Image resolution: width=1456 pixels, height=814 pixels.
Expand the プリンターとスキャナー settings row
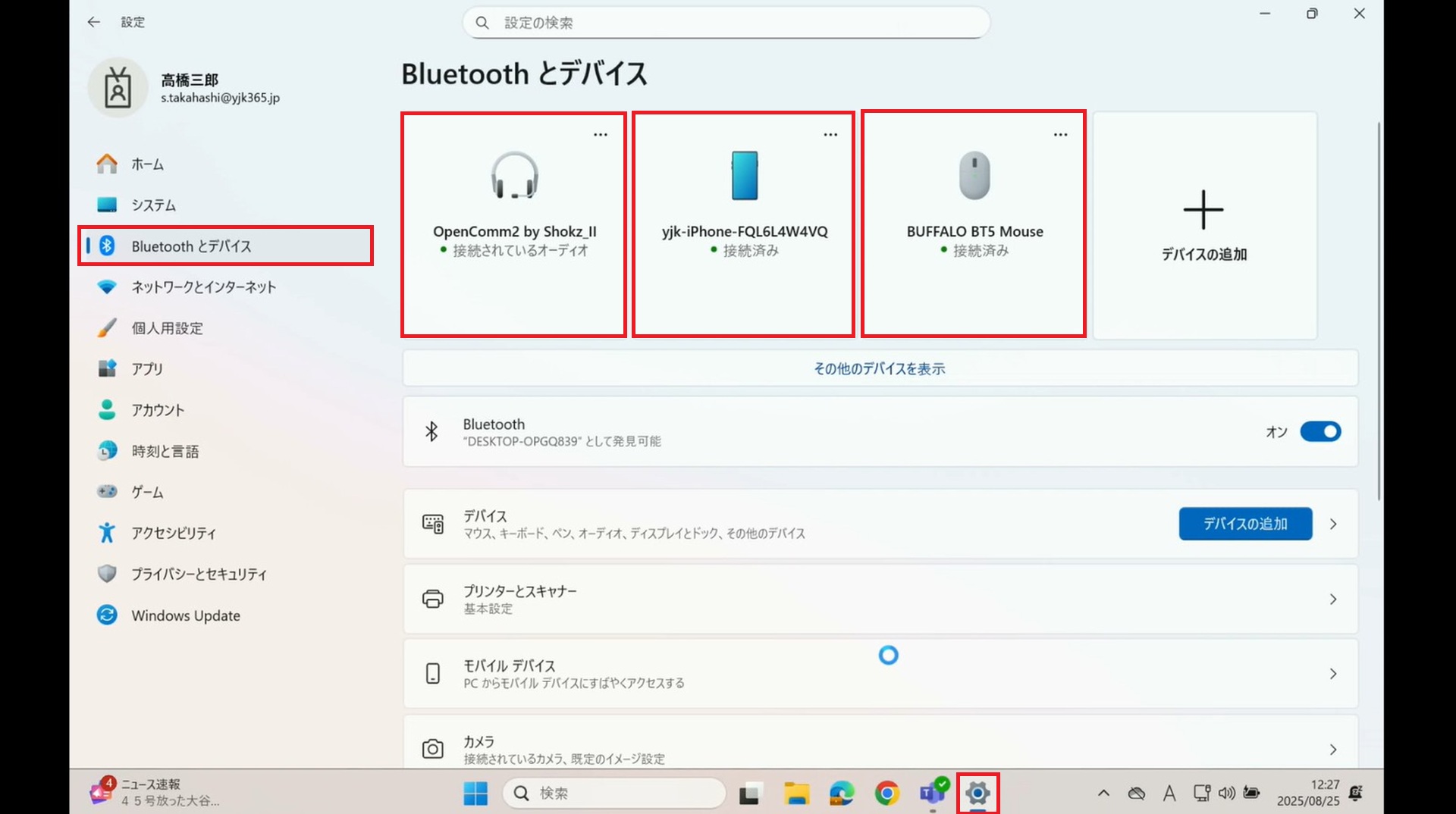point(880,599)
